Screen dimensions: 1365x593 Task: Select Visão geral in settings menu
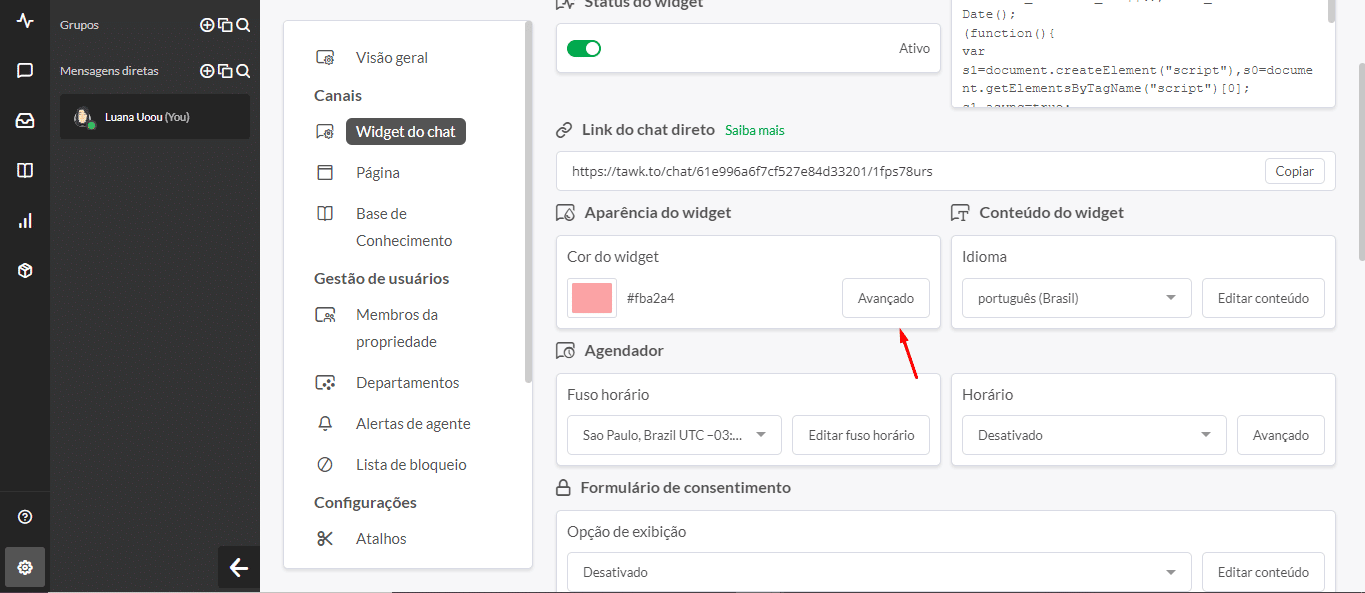point(391,58)
